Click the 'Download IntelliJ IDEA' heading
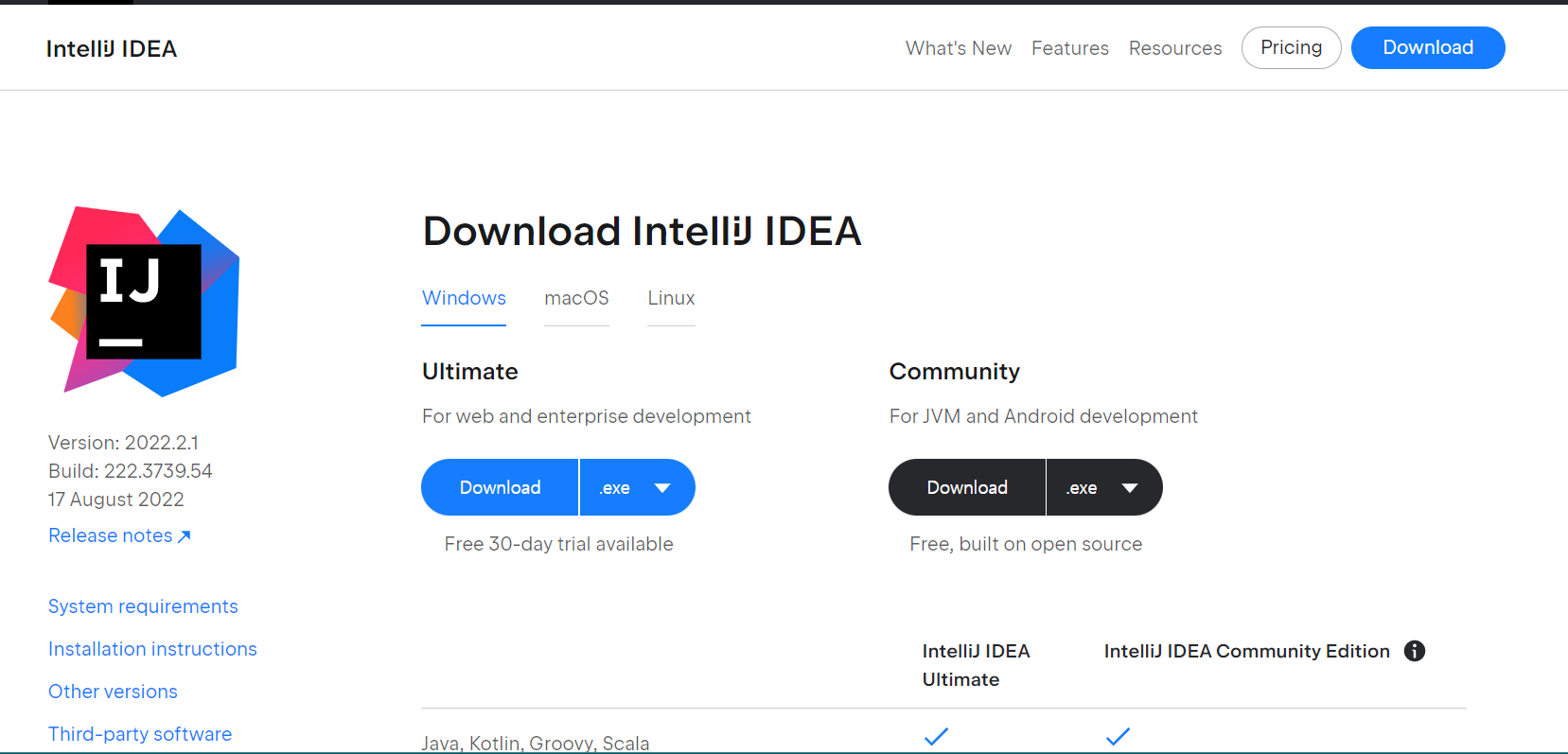This screenshot has height=754, width=1568. [642, 231]
